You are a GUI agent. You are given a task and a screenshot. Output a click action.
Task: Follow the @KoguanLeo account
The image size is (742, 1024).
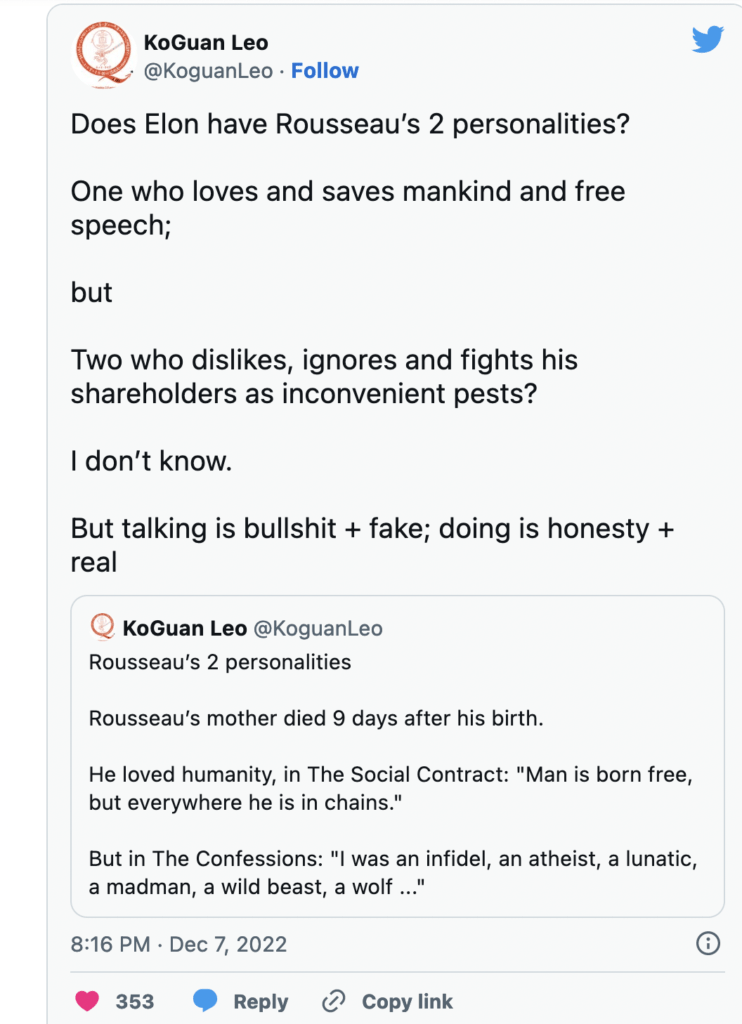pyautogui.click(x=325, y=71)
